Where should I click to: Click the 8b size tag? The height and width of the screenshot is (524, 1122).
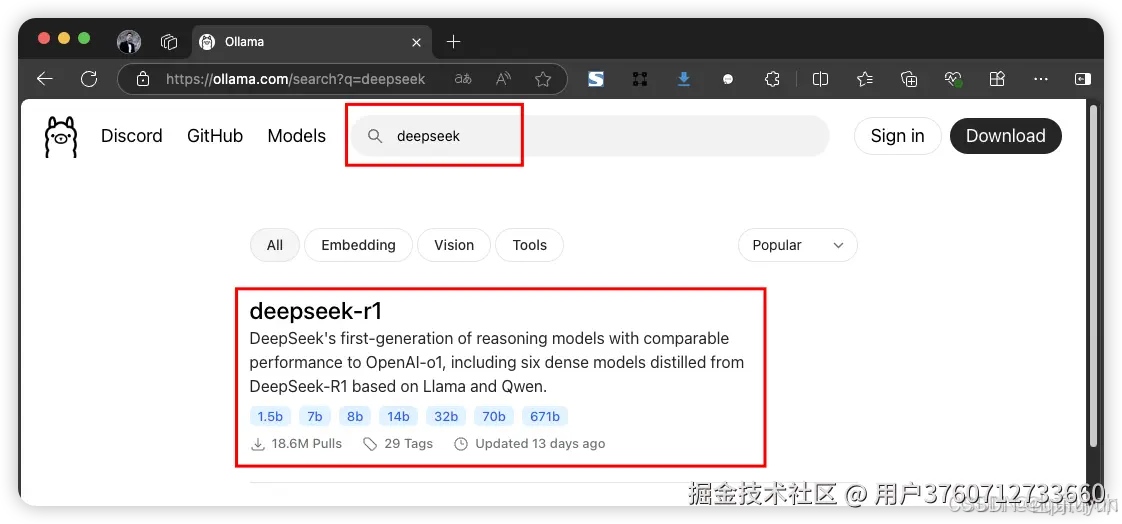click(x=355, y=417)
